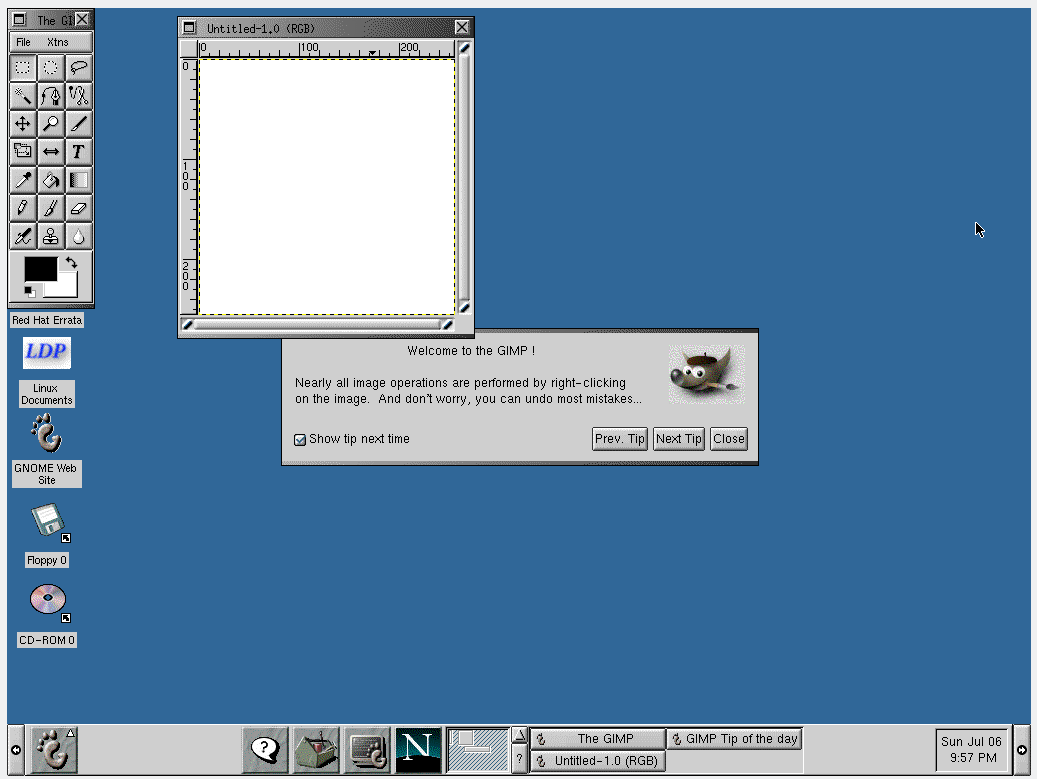This screenshot has height=779, width=1037.
Task: Click the black foreground color swatch
Action: coord(40,268)
